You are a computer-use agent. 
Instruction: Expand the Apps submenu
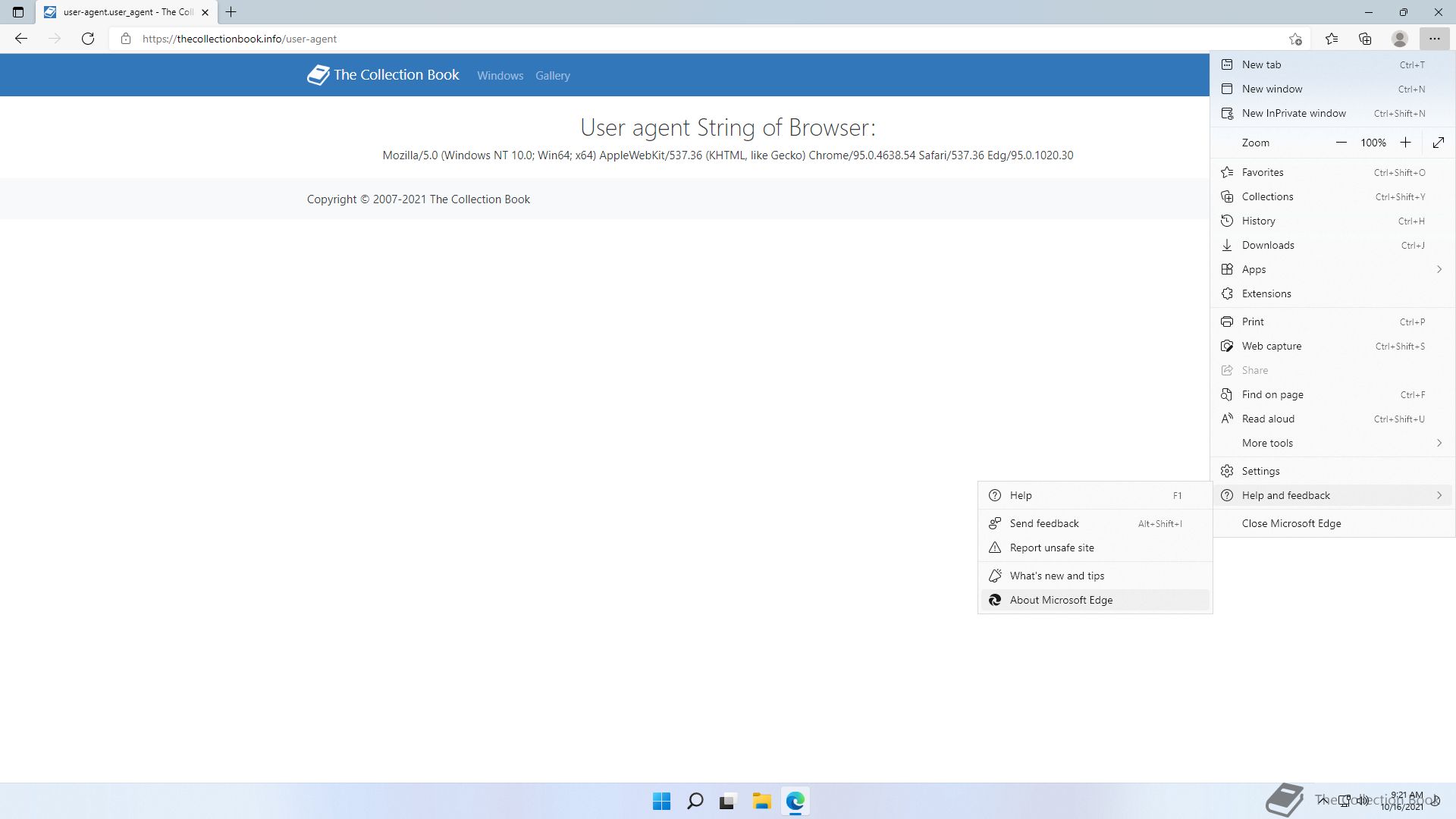(x=1332, y=269)
